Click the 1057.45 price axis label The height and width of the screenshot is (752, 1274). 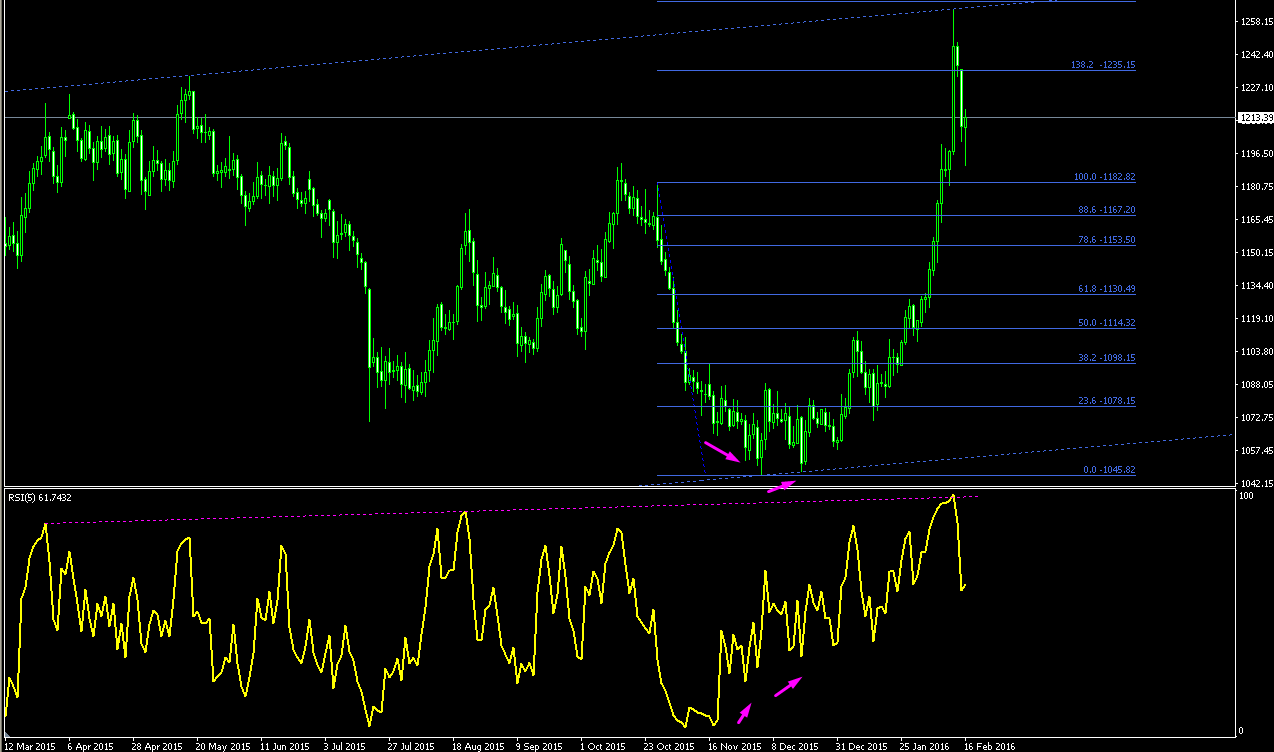point(1255,450)
